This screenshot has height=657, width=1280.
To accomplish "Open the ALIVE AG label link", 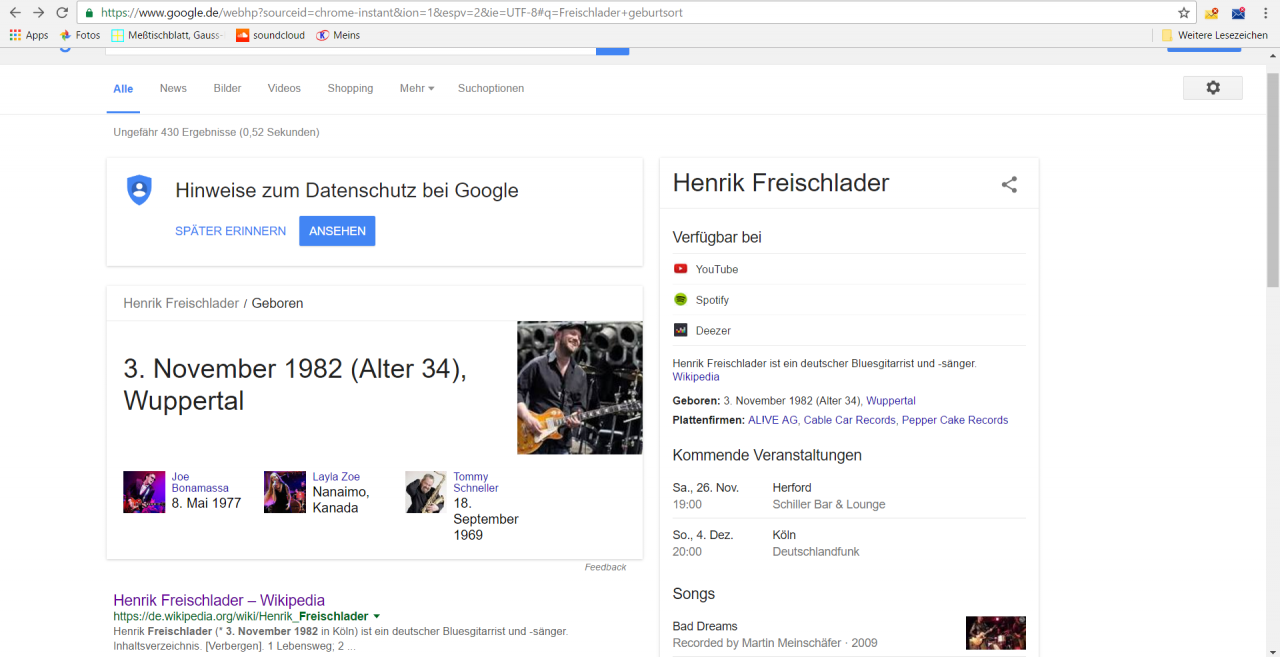I will point(773,420).
